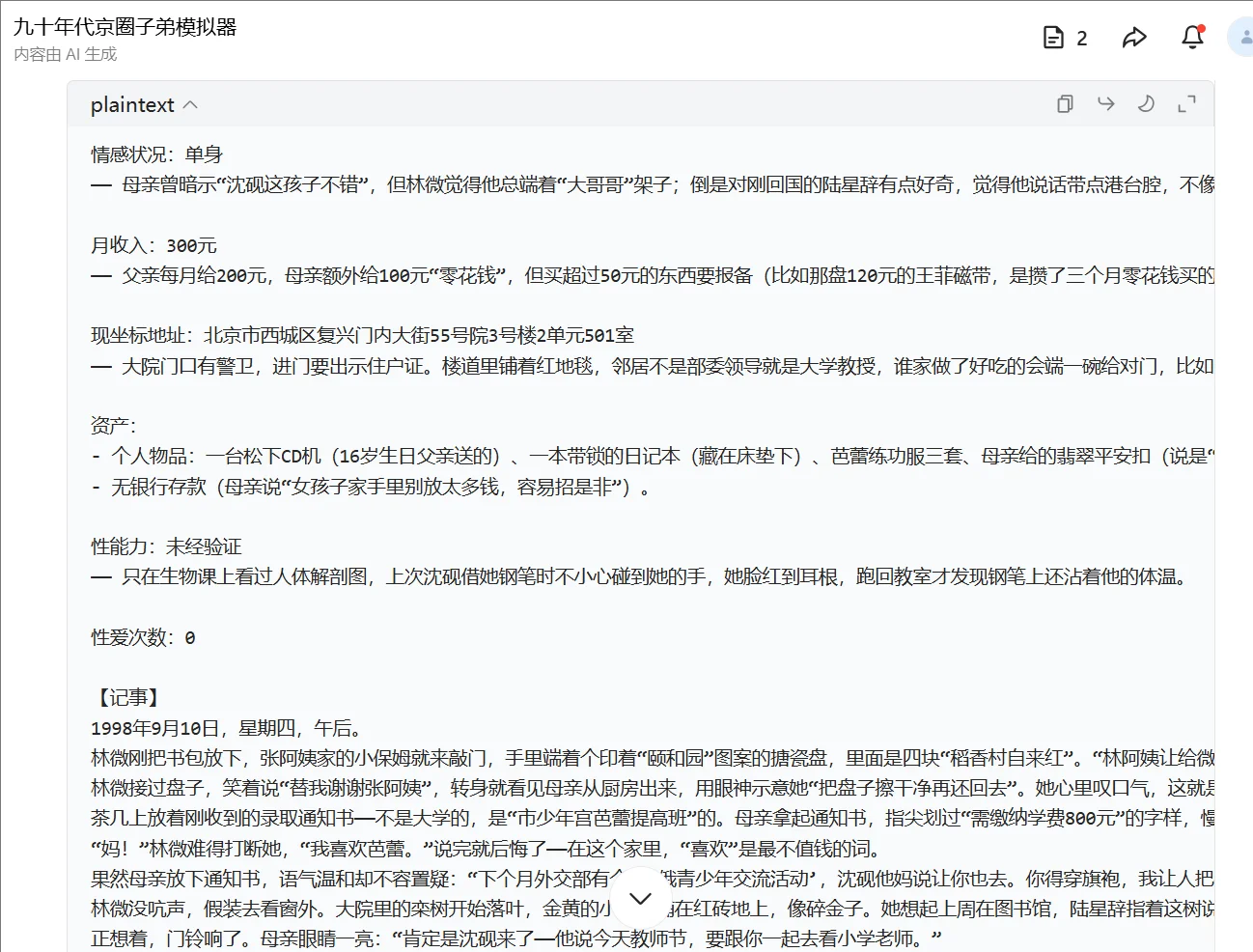Expand the code block to fullscreen
This screenshot has width=1253, height=952.
point(1186,104)
